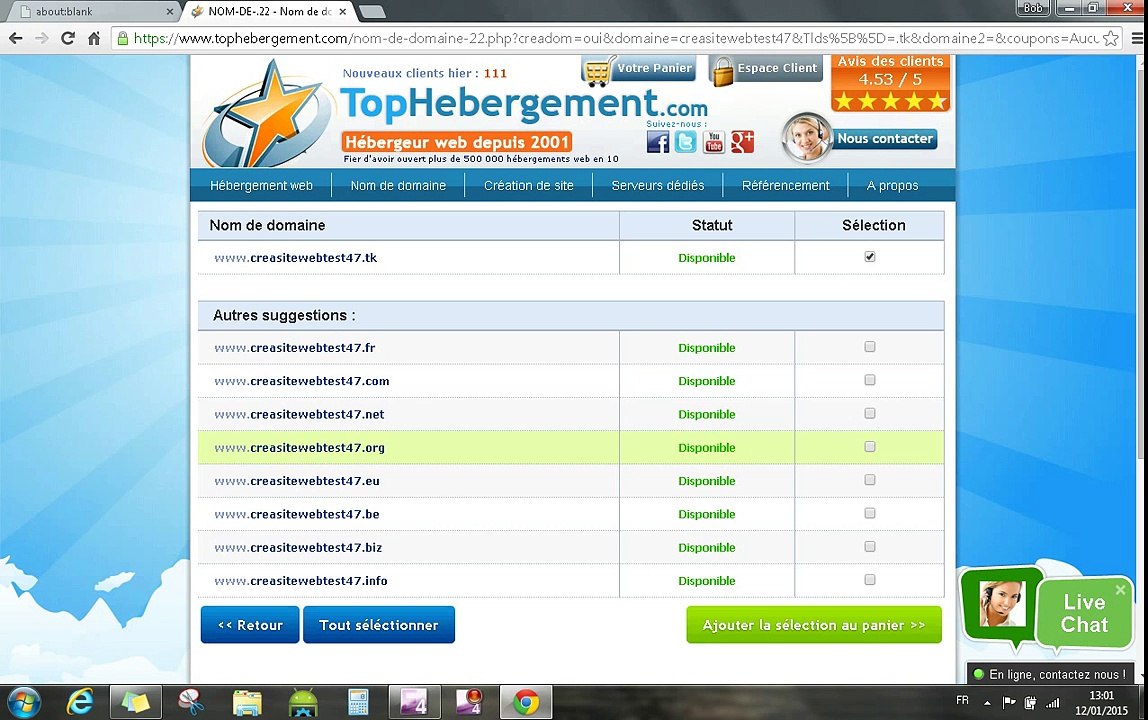Open the Référencement menu
This screenshot has width=1148, height=720.
point(786,185)
